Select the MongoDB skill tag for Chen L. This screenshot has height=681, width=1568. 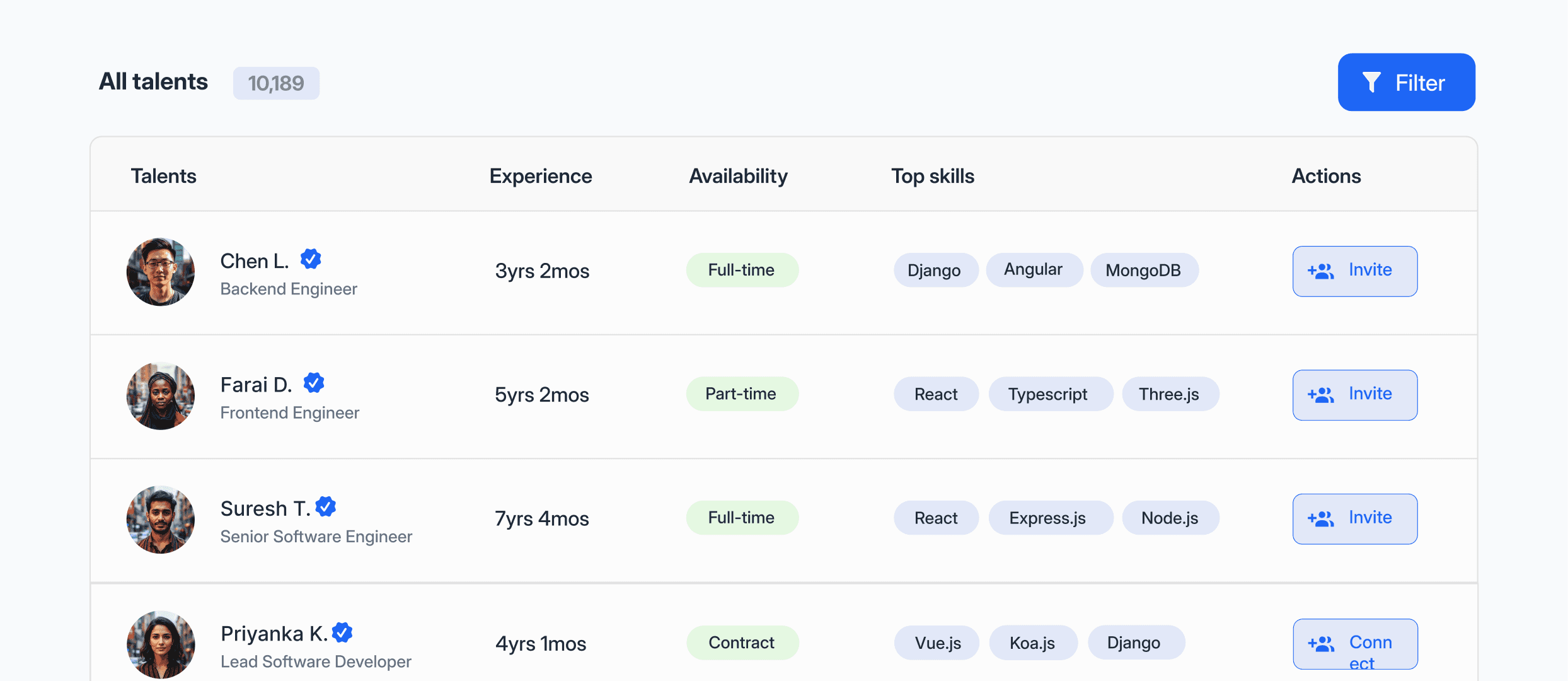(1143, 271)
